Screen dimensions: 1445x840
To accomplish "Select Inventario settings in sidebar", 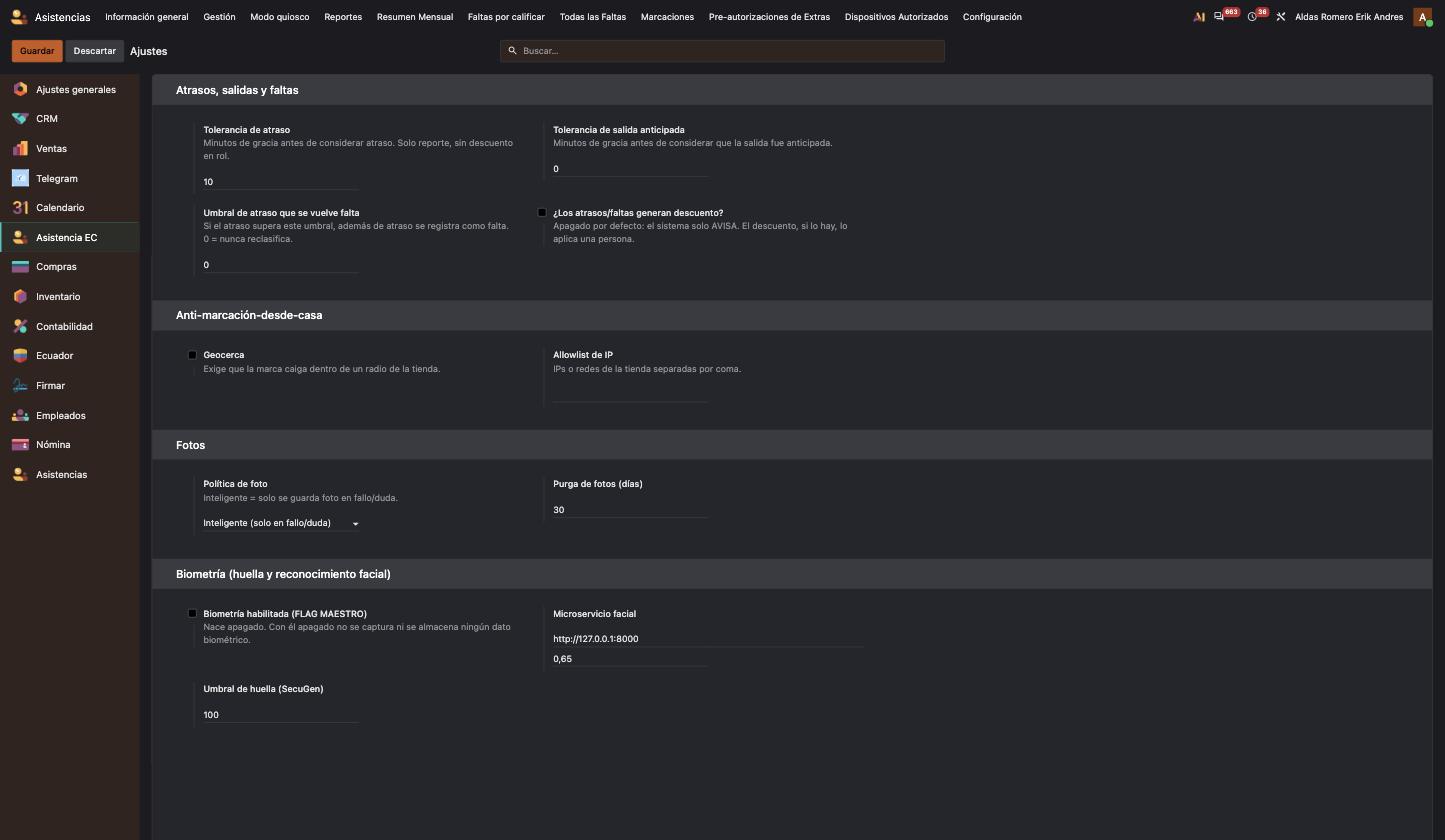I will point(69,297).
